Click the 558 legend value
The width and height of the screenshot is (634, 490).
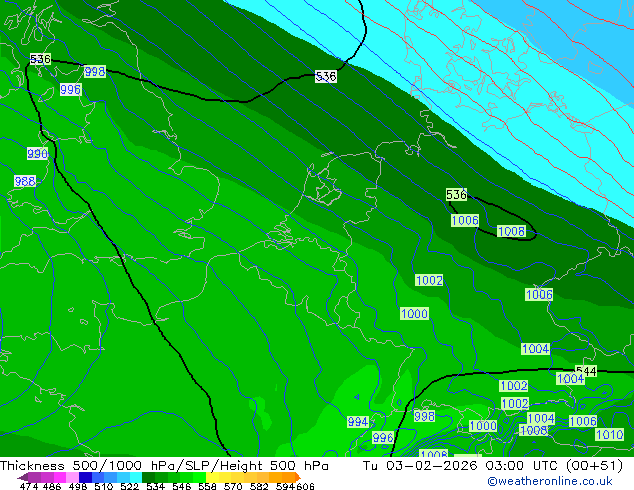[207, 486]
